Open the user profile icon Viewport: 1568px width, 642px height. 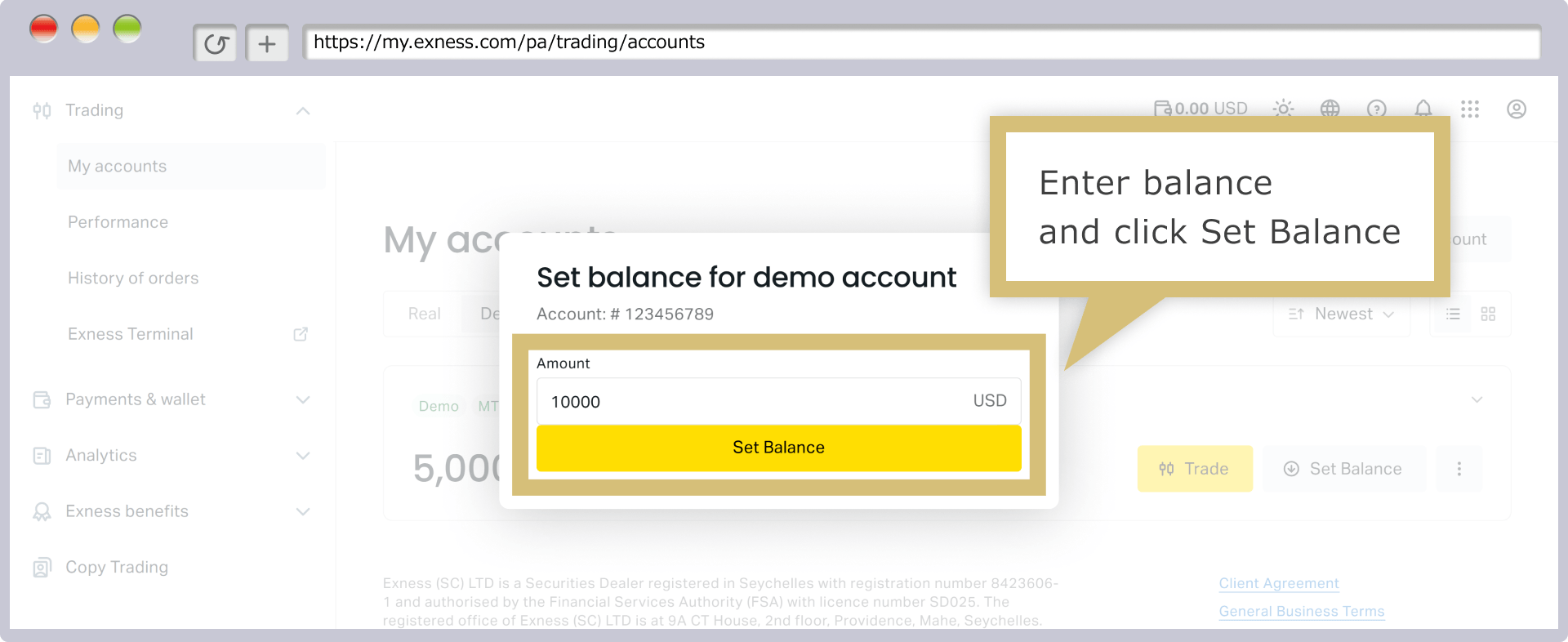click(x=1517, y=109)
